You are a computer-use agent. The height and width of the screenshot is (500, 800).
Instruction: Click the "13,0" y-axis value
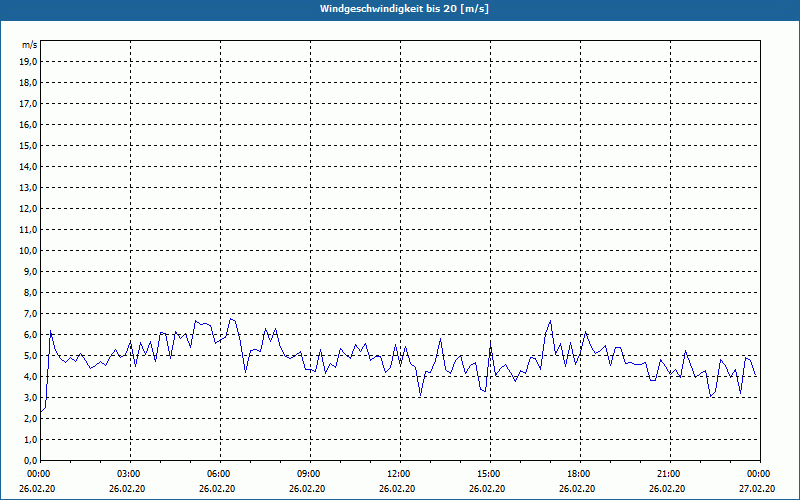coord(28,187)
